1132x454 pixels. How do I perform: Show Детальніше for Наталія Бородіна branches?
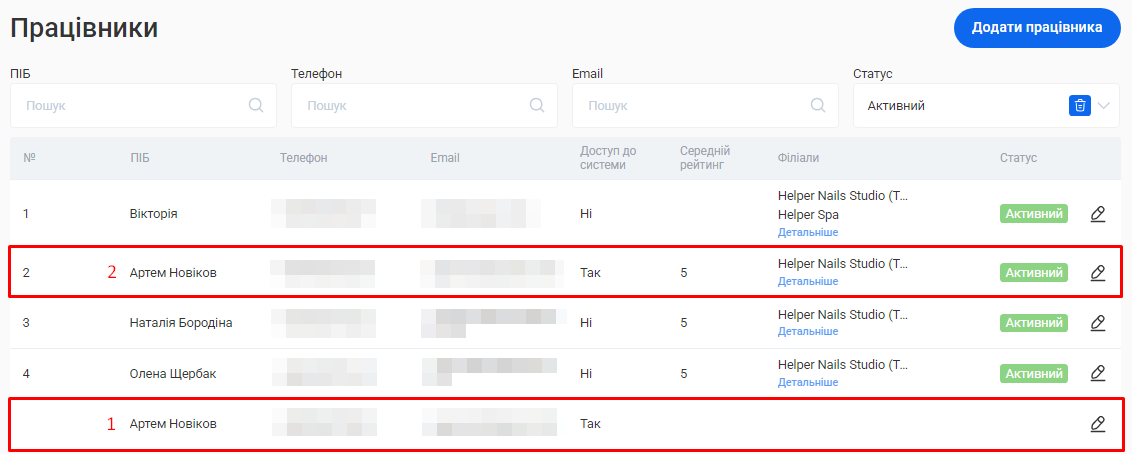[808, 331]
